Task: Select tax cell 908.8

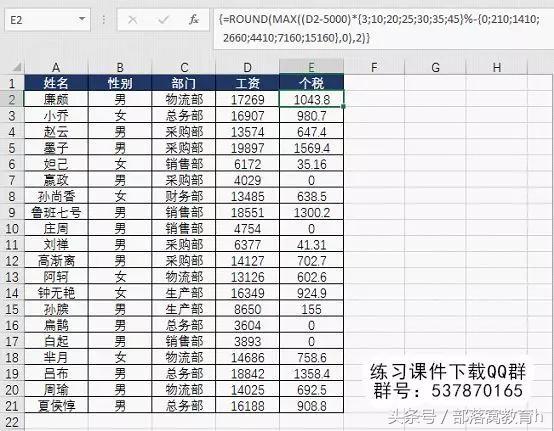Action: 311,406
